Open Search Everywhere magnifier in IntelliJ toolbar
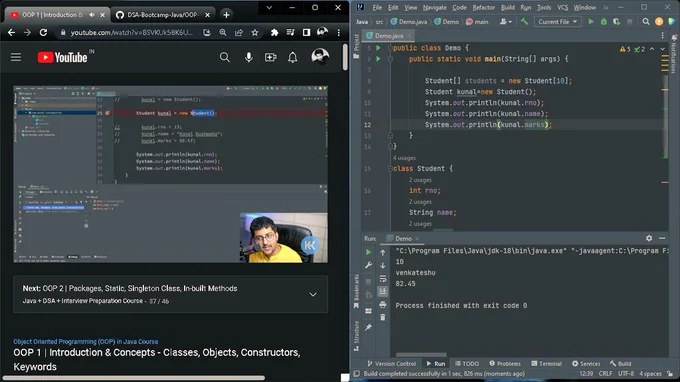 (646, 22)
